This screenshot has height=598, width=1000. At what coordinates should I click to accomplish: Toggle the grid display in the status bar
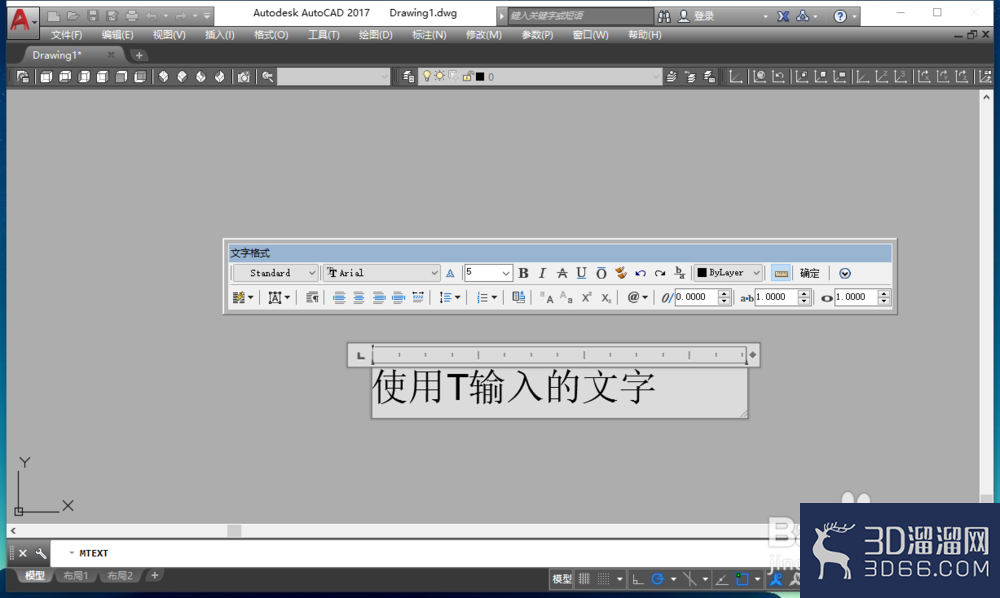tap(585, 579)
